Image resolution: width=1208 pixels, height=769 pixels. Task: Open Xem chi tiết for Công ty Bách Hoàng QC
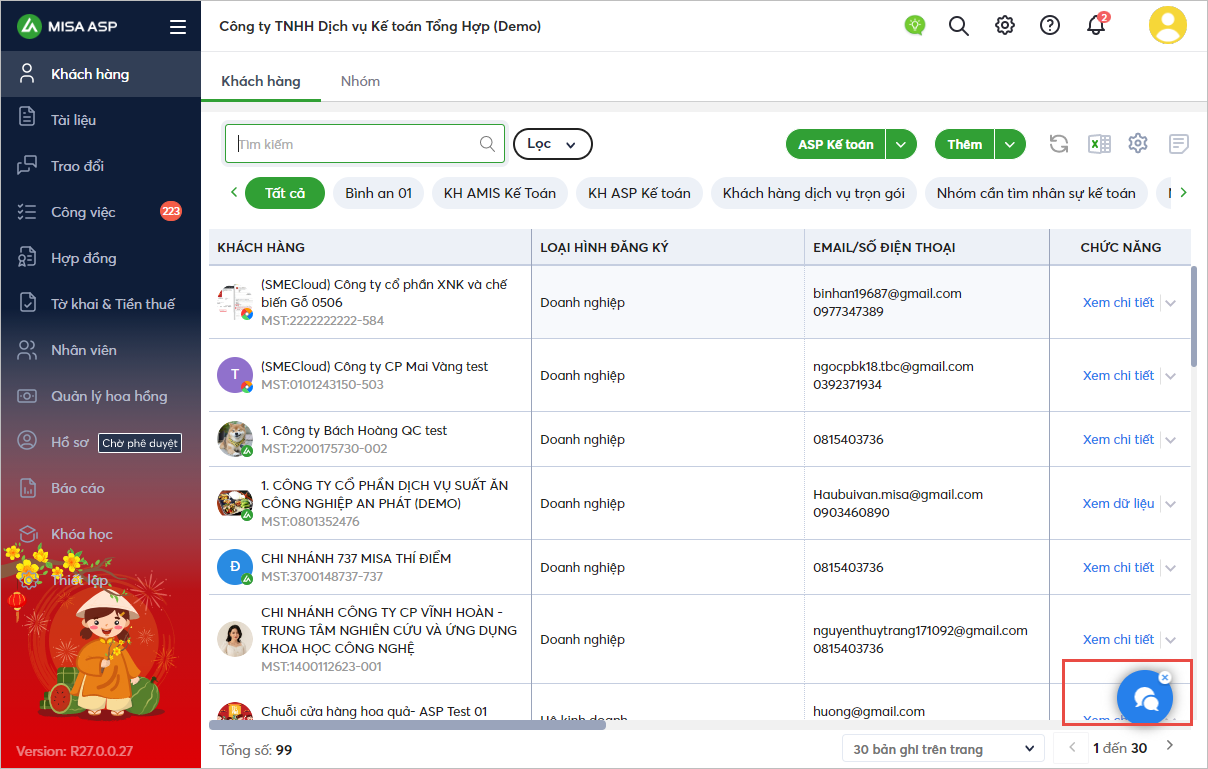click(x=1118, y=439)
